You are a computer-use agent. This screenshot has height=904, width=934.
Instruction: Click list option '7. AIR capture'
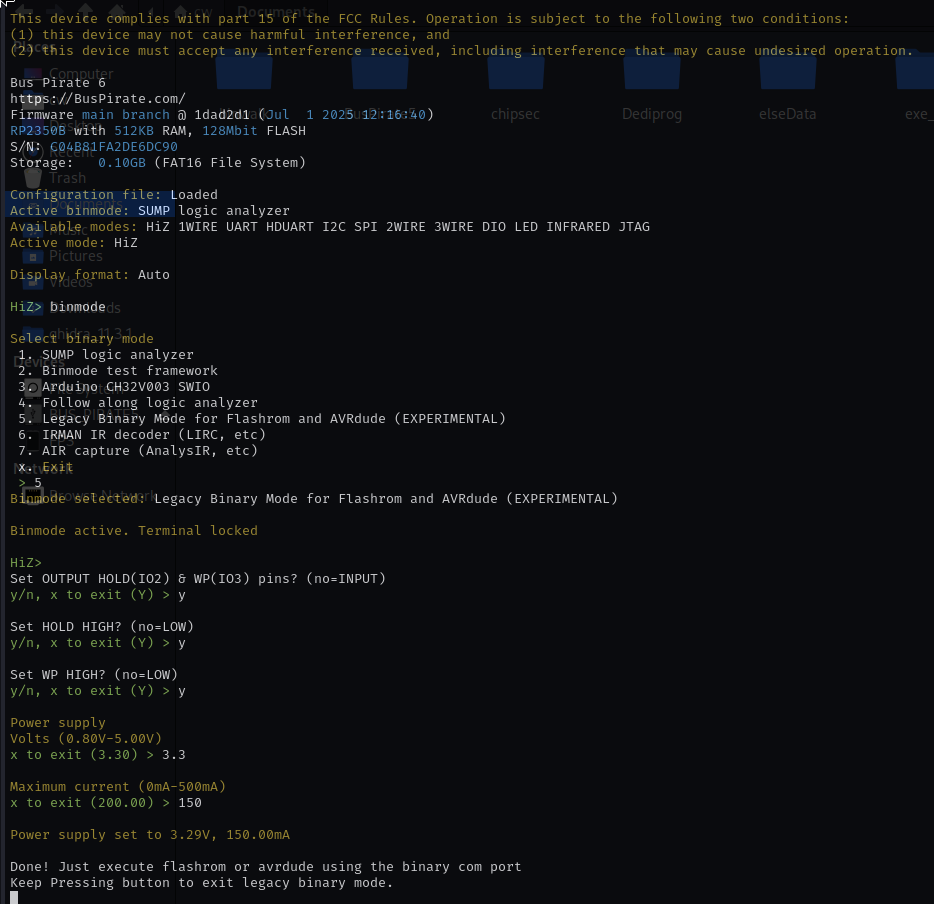pyautogui.click(x=138, y=451)
